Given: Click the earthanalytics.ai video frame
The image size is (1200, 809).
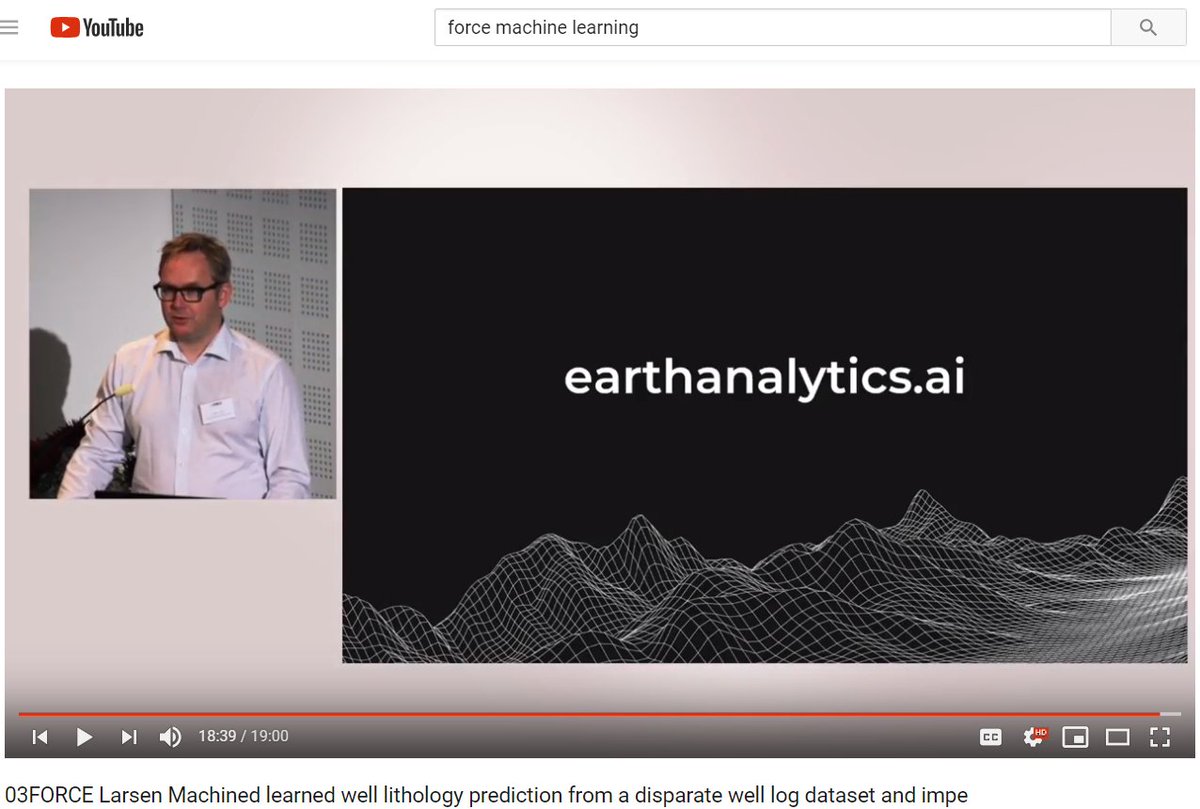Looking at the screenshot, I should pyautogui.click(x=764, y=425).
